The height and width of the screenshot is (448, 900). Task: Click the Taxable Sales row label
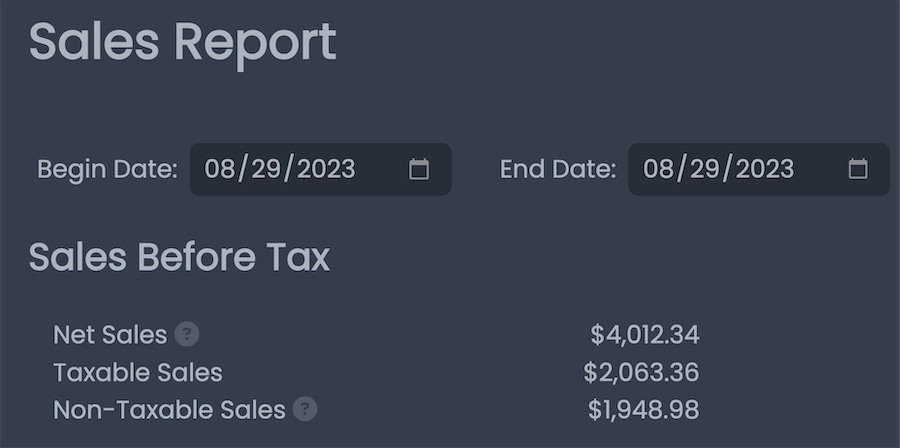coord(138,372)
